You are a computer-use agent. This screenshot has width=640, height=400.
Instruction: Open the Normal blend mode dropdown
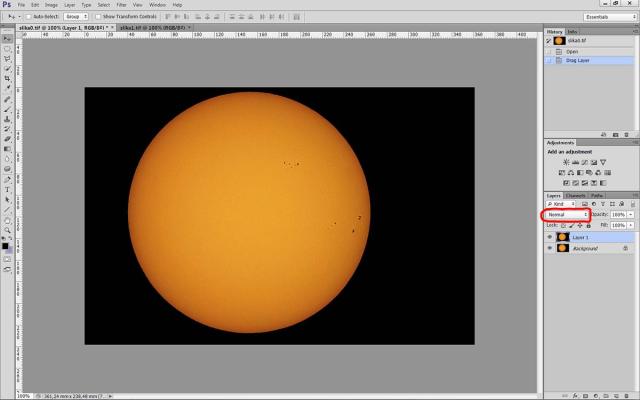[565, 215]
